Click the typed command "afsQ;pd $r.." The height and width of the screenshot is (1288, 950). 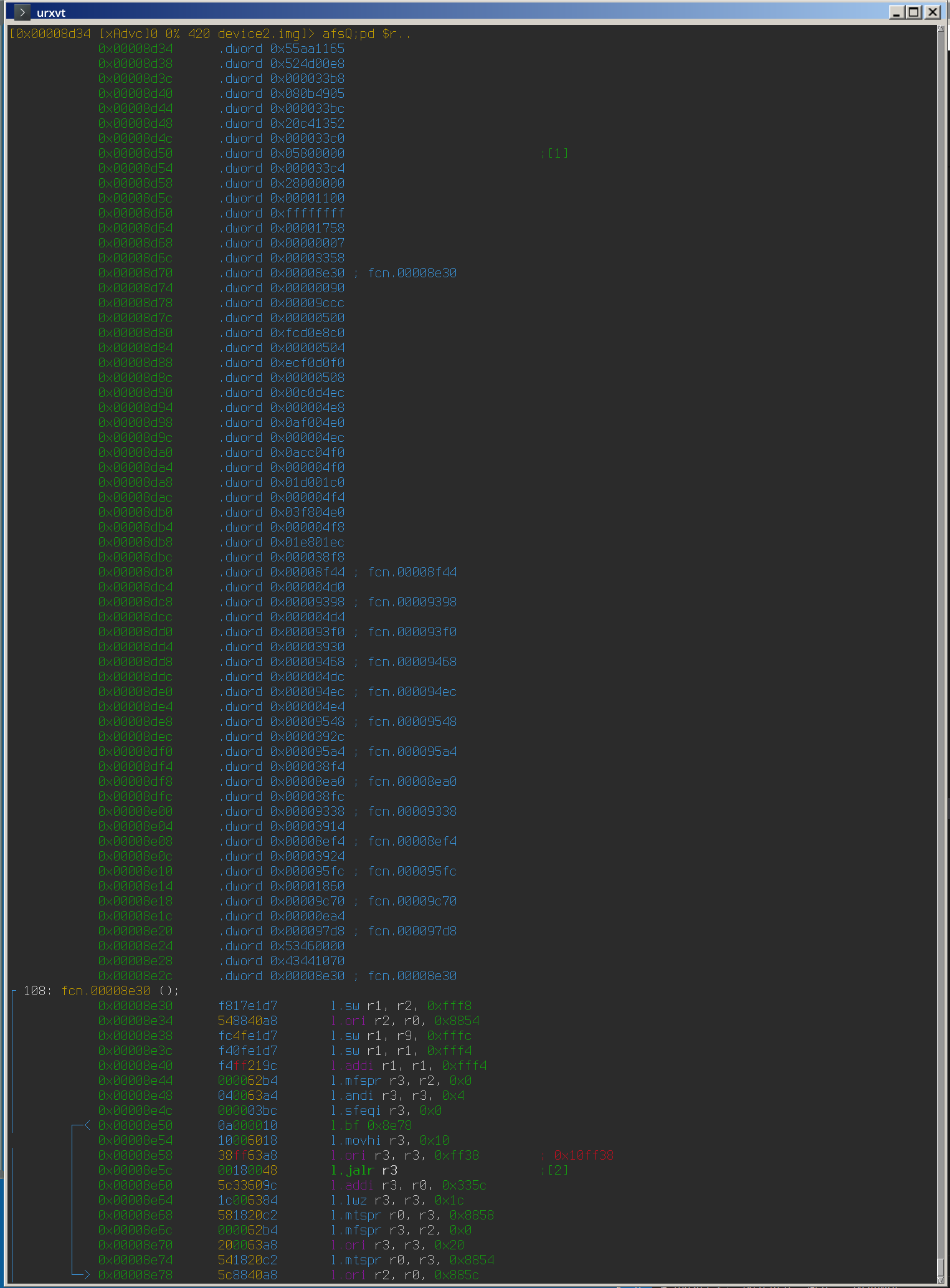[x=367, y=34]
